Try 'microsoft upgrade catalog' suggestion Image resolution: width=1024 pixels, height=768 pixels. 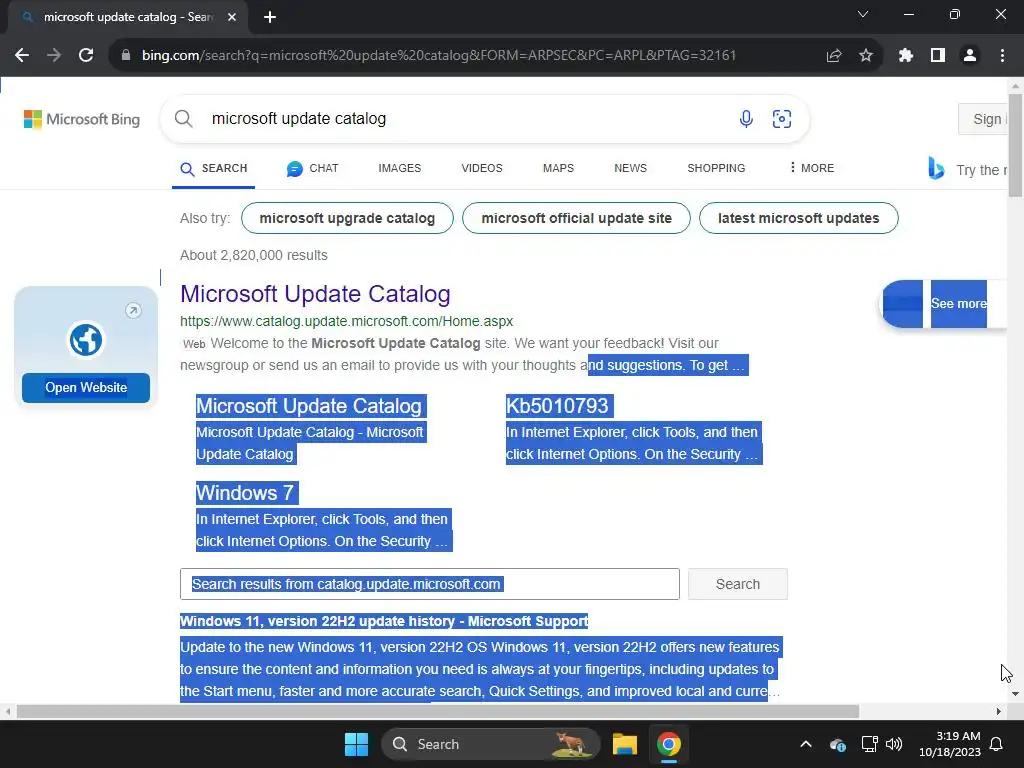tap(347, 218)
